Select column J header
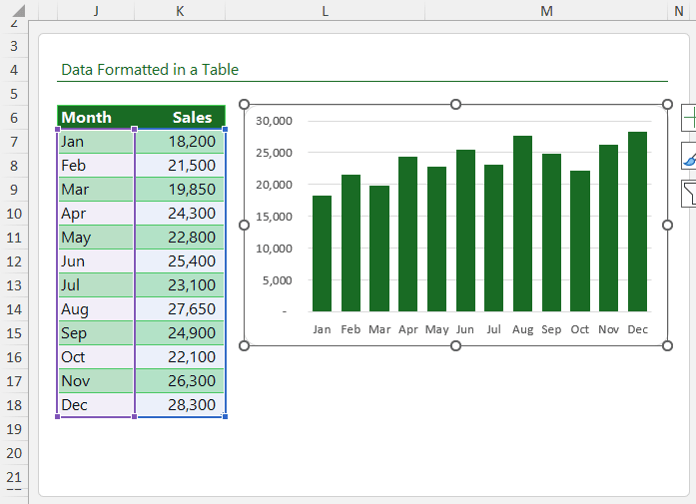This screenshot has height=504, width=696. click(x=96, y=11)
